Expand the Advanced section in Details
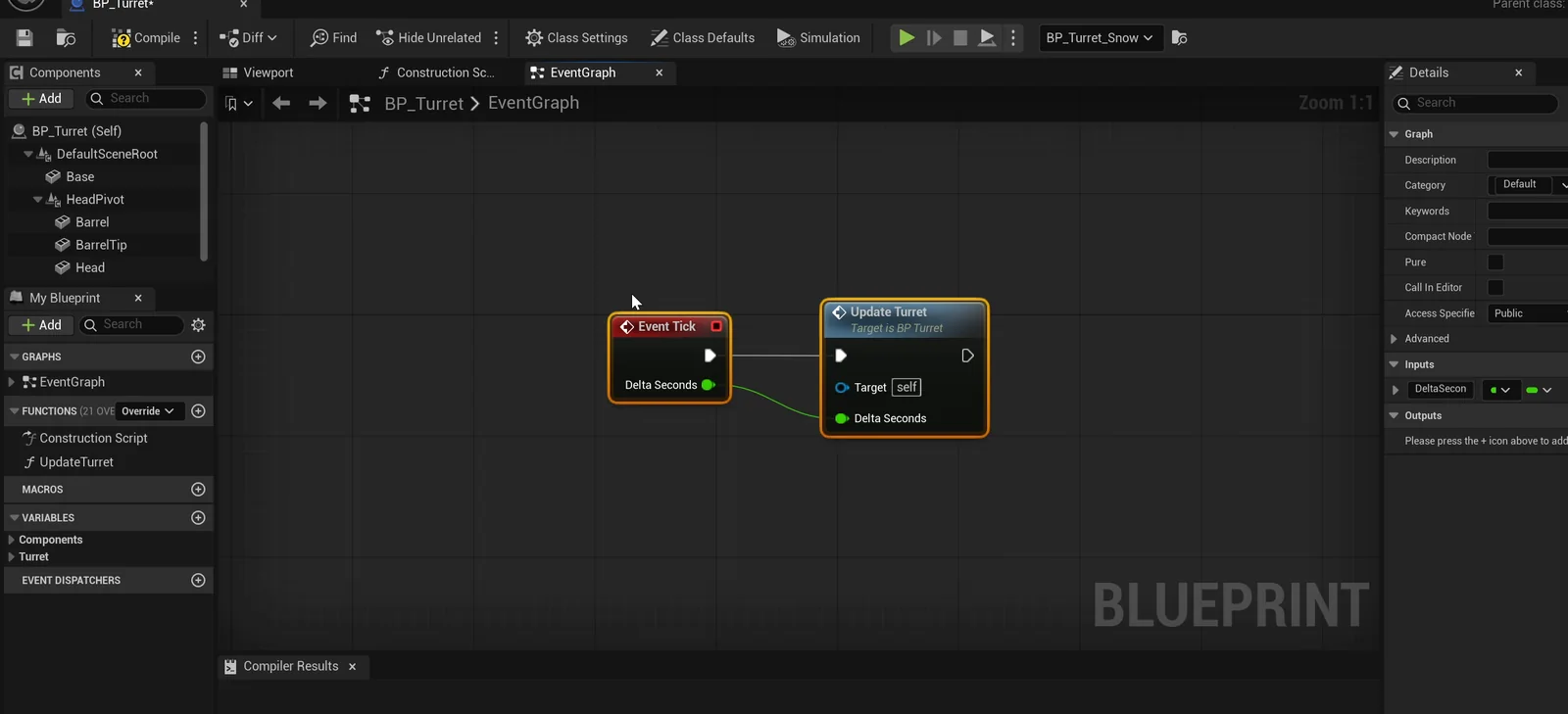Screen dimensions: 1568x714 tap(1395, 339)
